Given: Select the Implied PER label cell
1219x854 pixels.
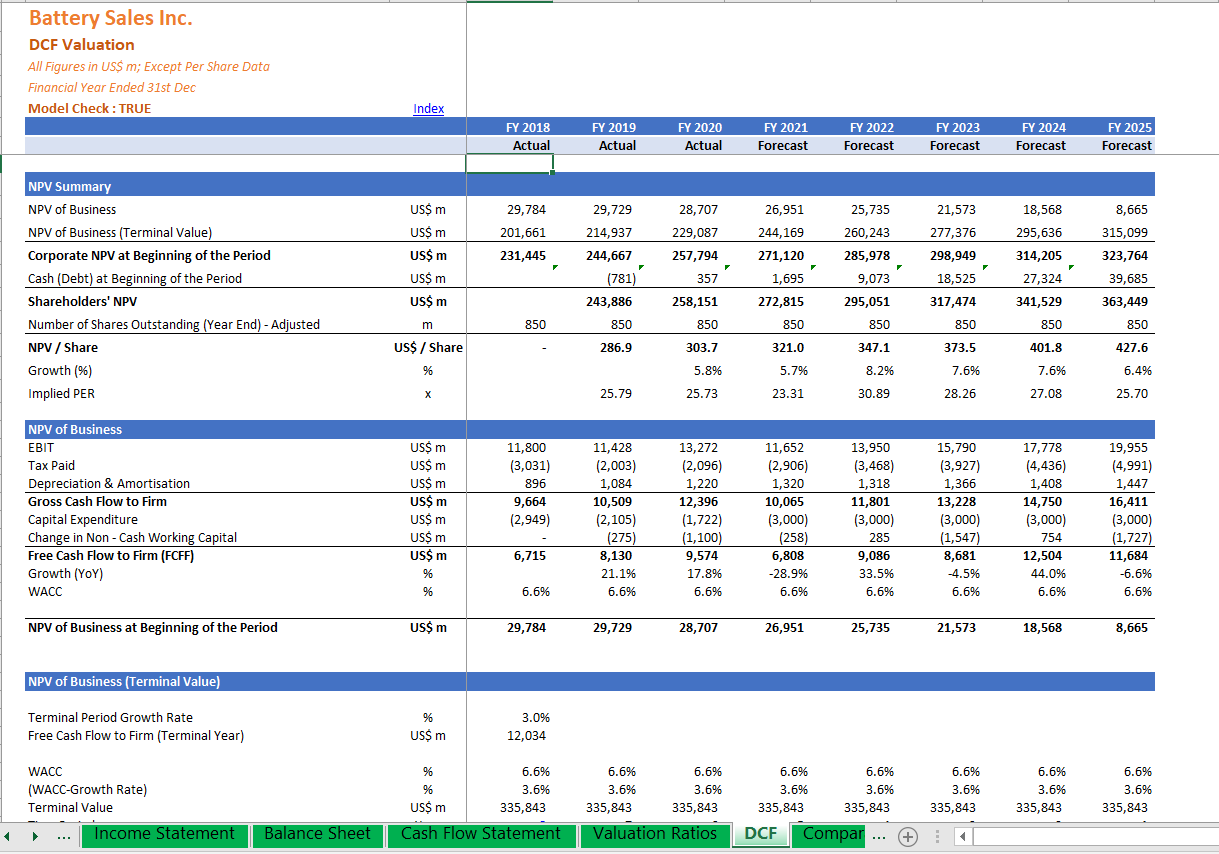Looking at the screenshot, I should [62, 394].
